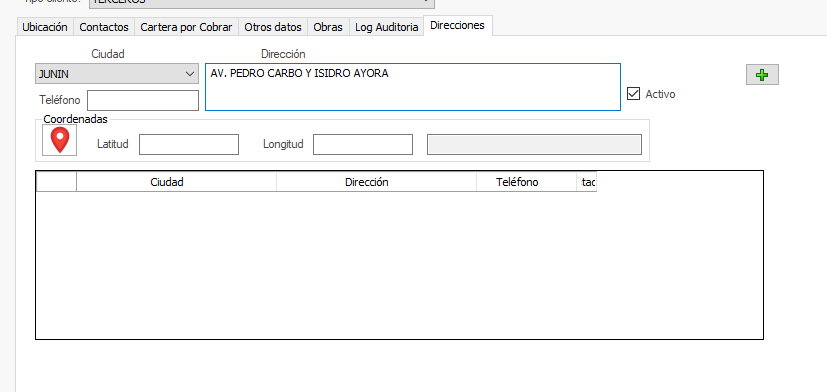
Task: Open the Contactos tab
Action: coord(104,27)
